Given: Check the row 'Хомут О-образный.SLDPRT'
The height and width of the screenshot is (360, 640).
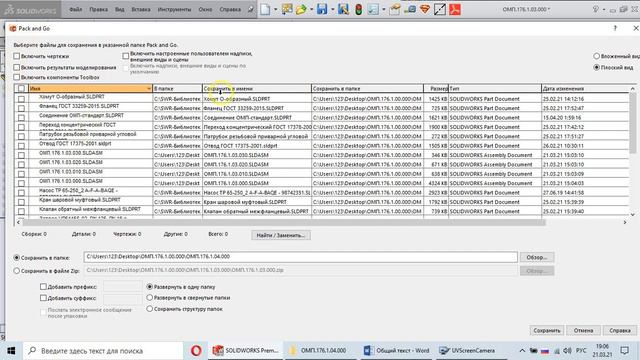Looking at the screenshot, I should (x=21, y=99).
